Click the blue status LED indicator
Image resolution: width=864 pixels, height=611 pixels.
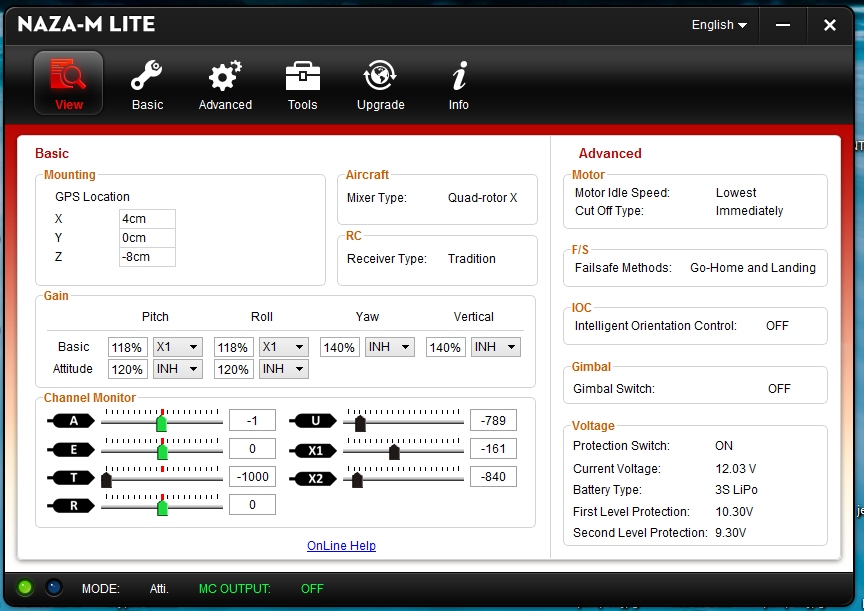53,587
